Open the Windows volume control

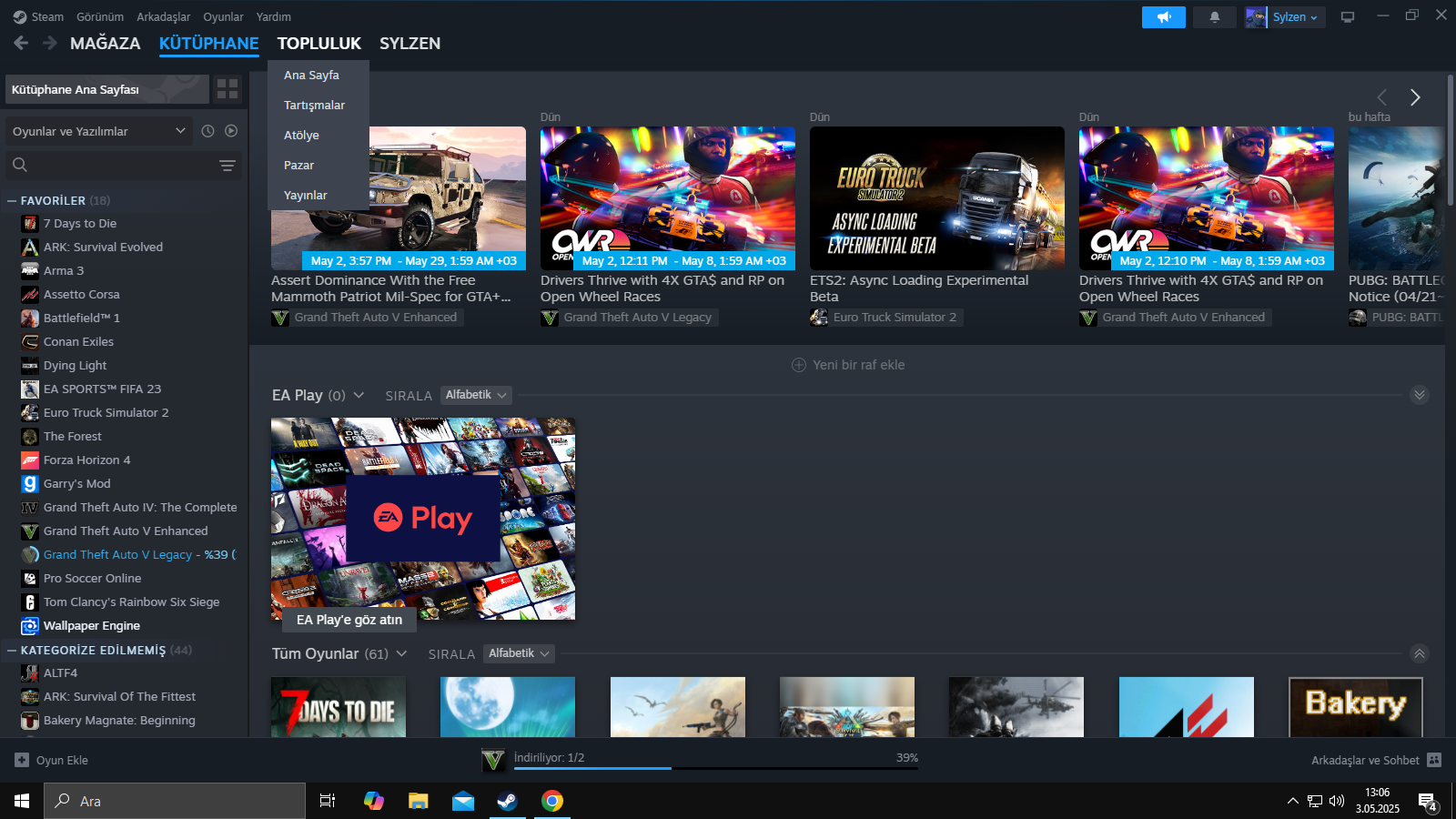click(x=1337, y=801)
